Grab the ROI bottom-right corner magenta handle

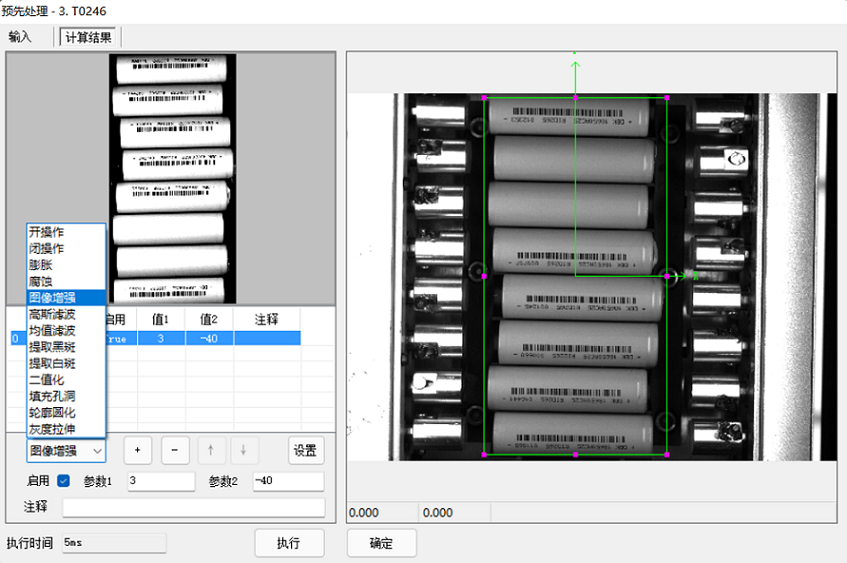point(667,455)
